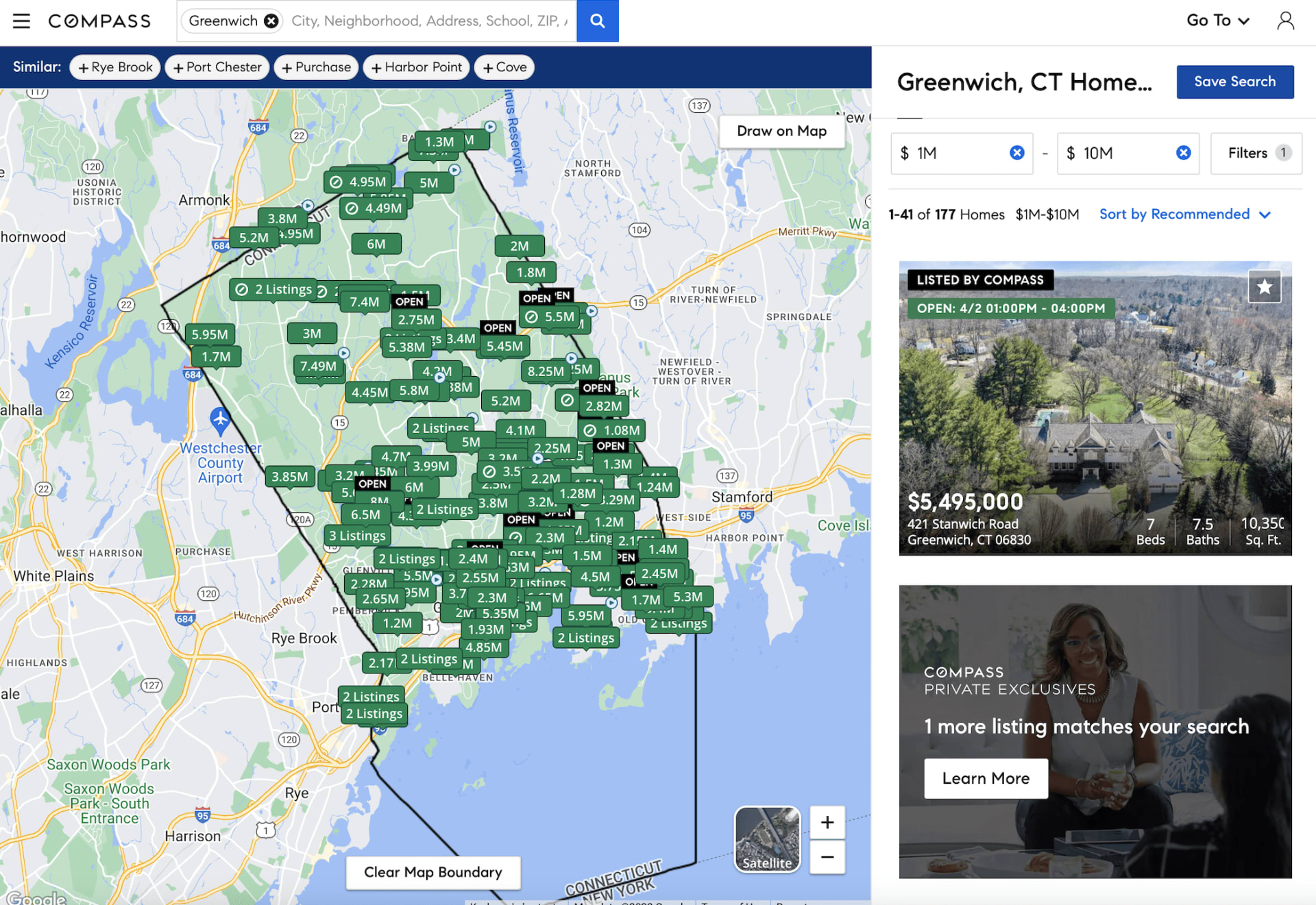Select the 3.85M map marker
Screen dimensions: 1316x905
tap(289, 477)
